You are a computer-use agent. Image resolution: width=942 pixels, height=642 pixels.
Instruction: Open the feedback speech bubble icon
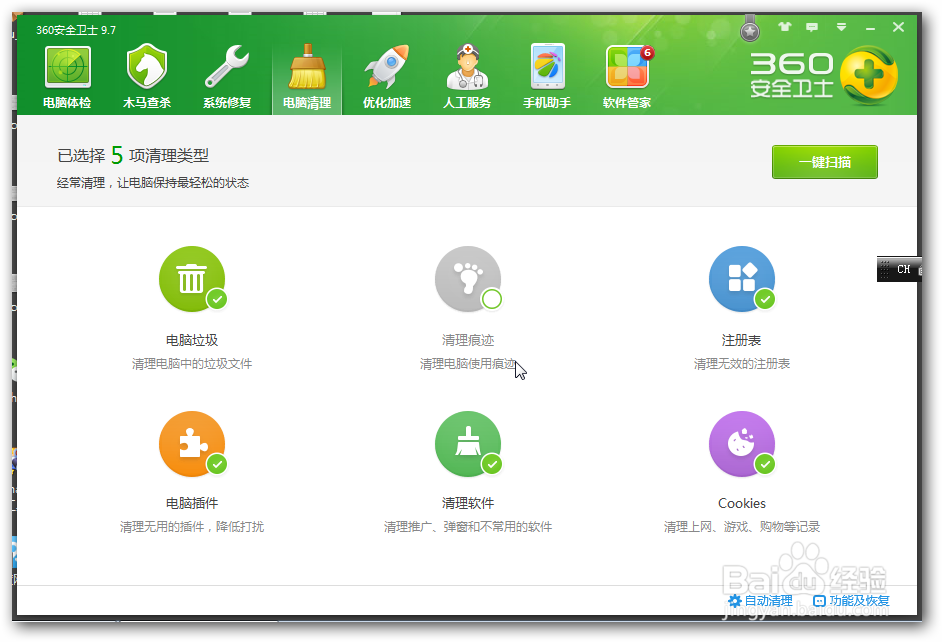(812, 27)
